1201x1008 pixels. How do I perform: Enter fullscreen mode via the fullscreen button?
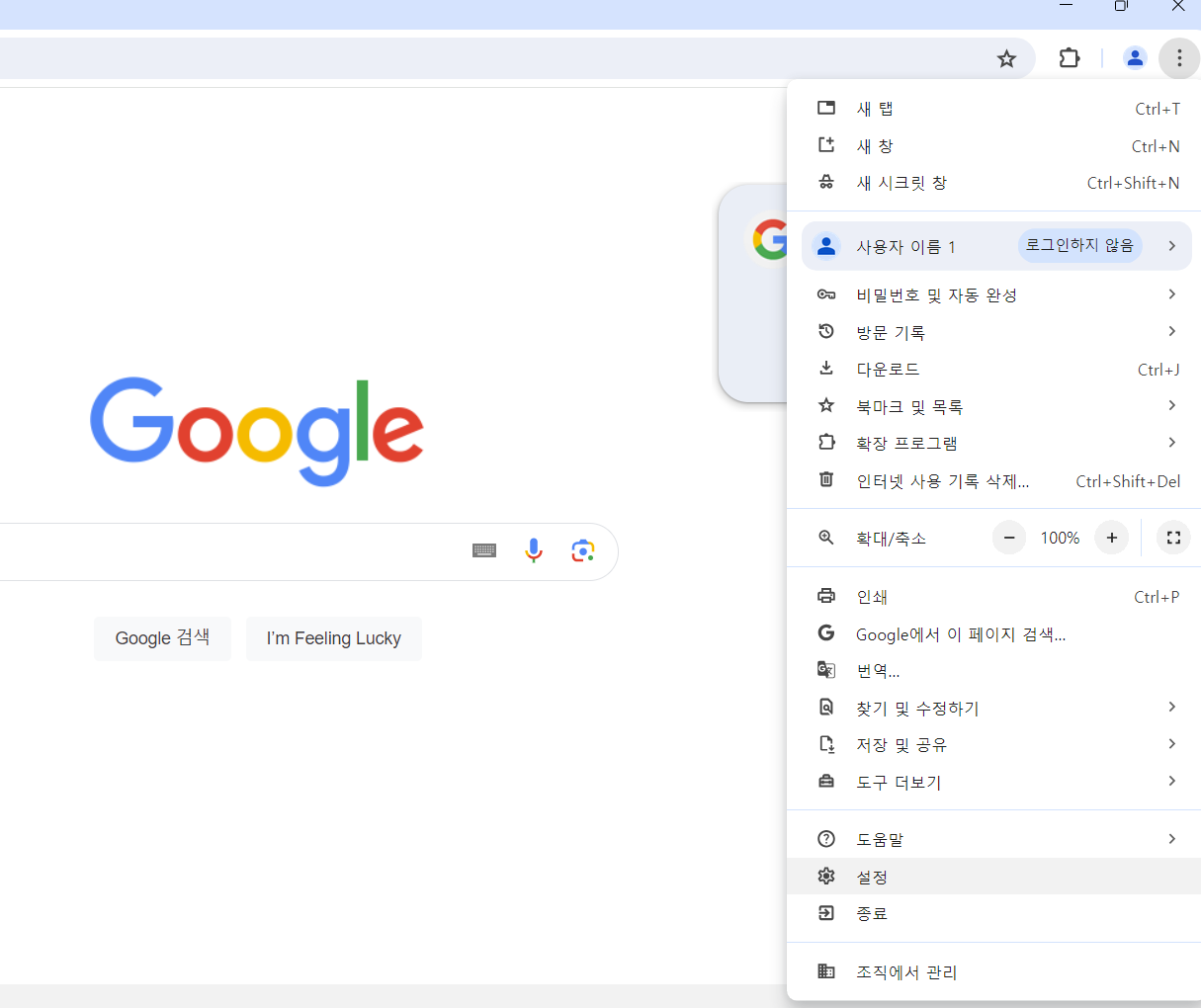click(1173, 538)
